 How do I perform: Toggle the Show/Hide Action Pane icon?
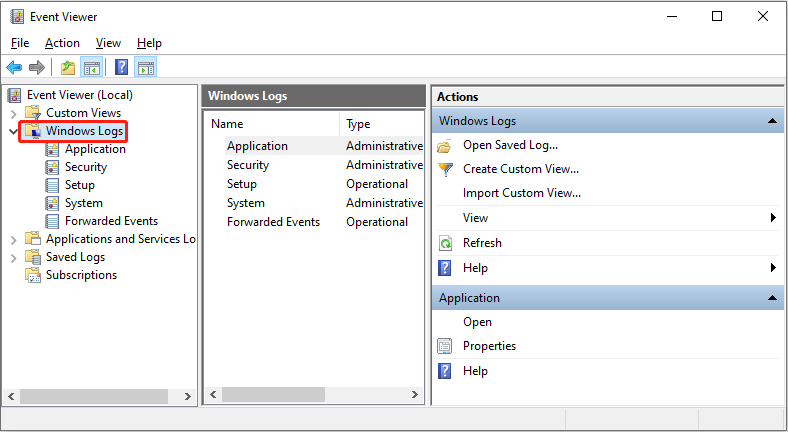tap(146, 67)
